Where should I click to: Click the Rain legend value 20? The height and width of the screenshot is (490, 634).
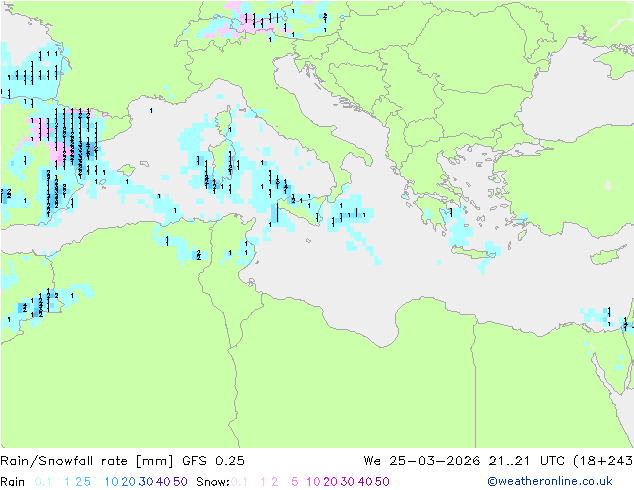pos(128,482)
